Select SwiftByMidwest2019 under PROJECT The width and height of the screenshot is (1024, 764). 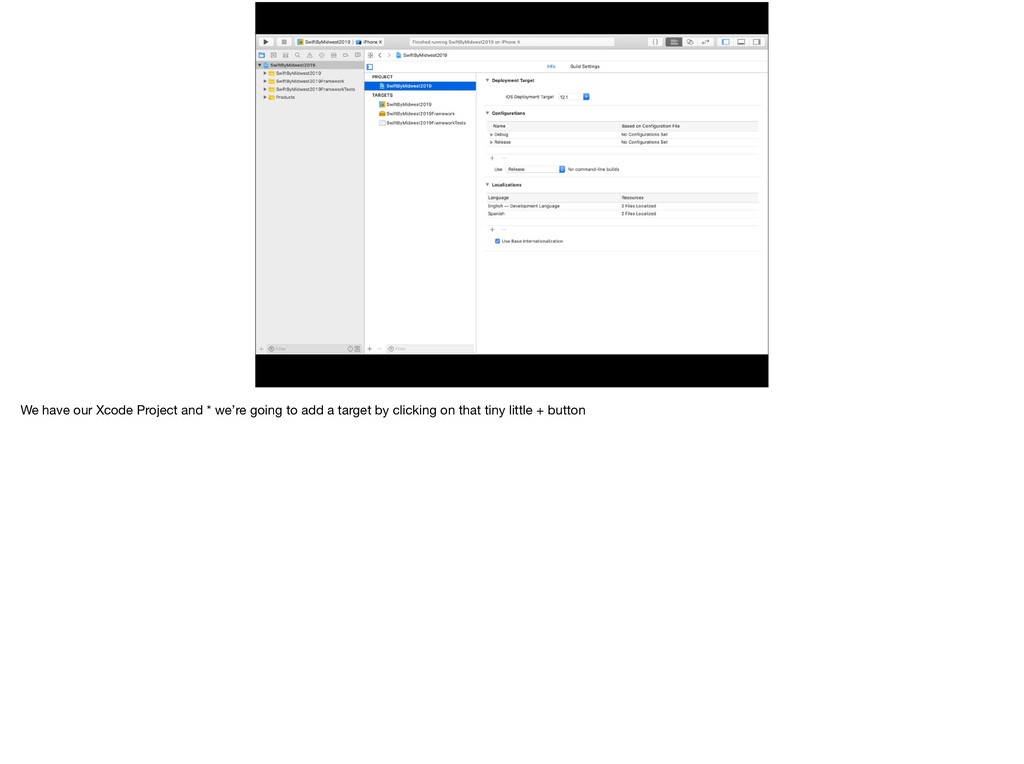[x=420, y=86]
